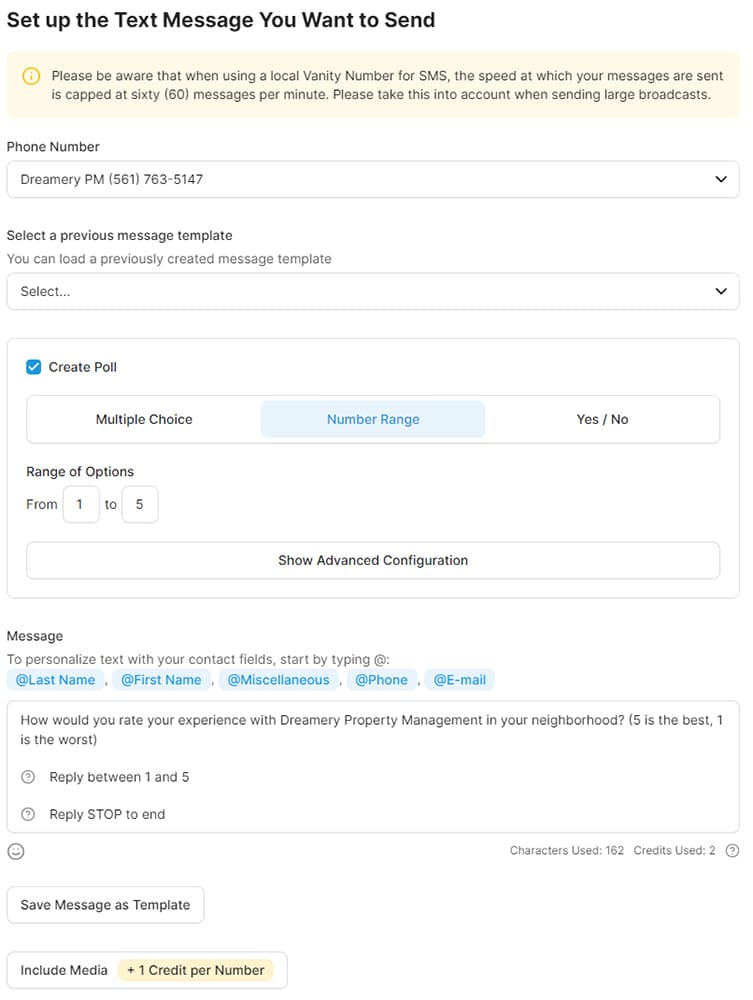
Task: Click the range From input field
Action: 80,505
